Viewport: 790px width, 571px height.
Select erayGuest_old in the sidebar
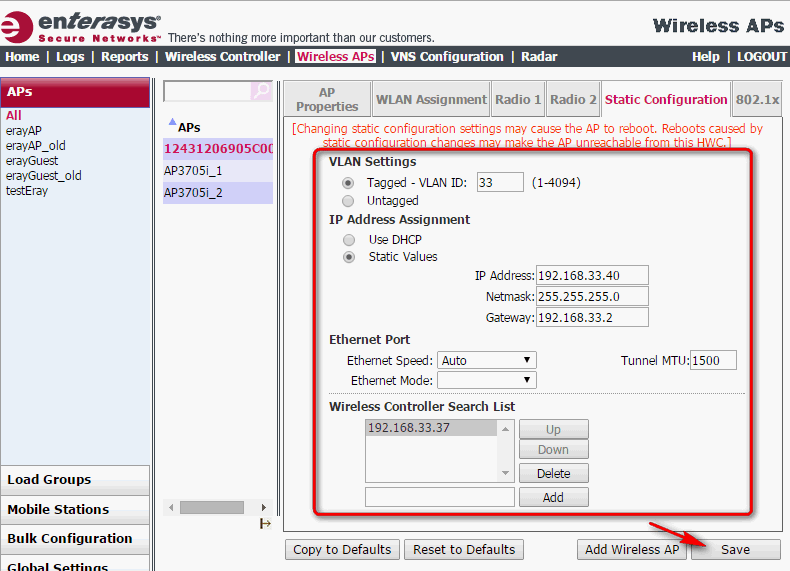coord(44,176)
